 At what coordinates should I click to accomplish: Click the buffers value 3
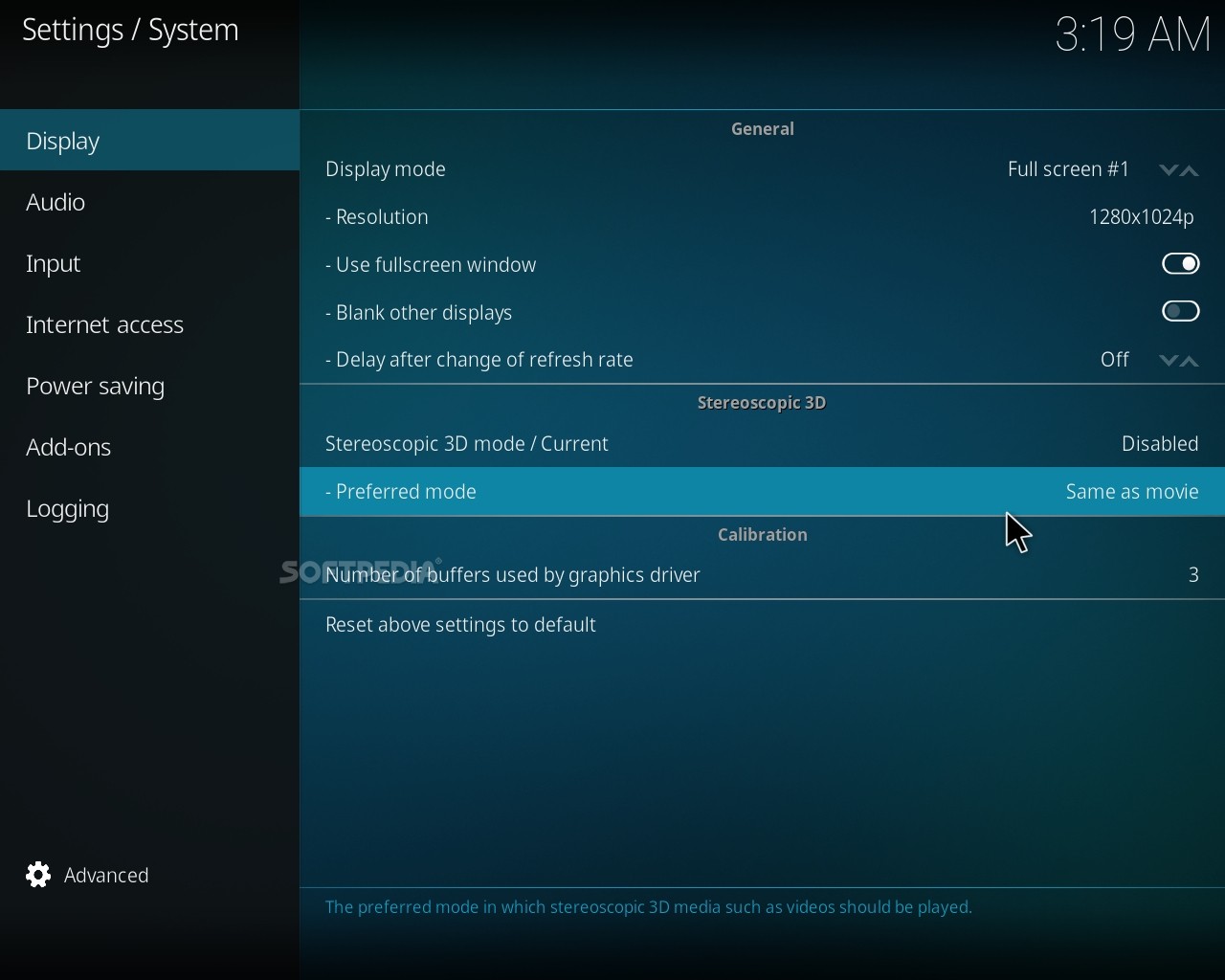1193,575
